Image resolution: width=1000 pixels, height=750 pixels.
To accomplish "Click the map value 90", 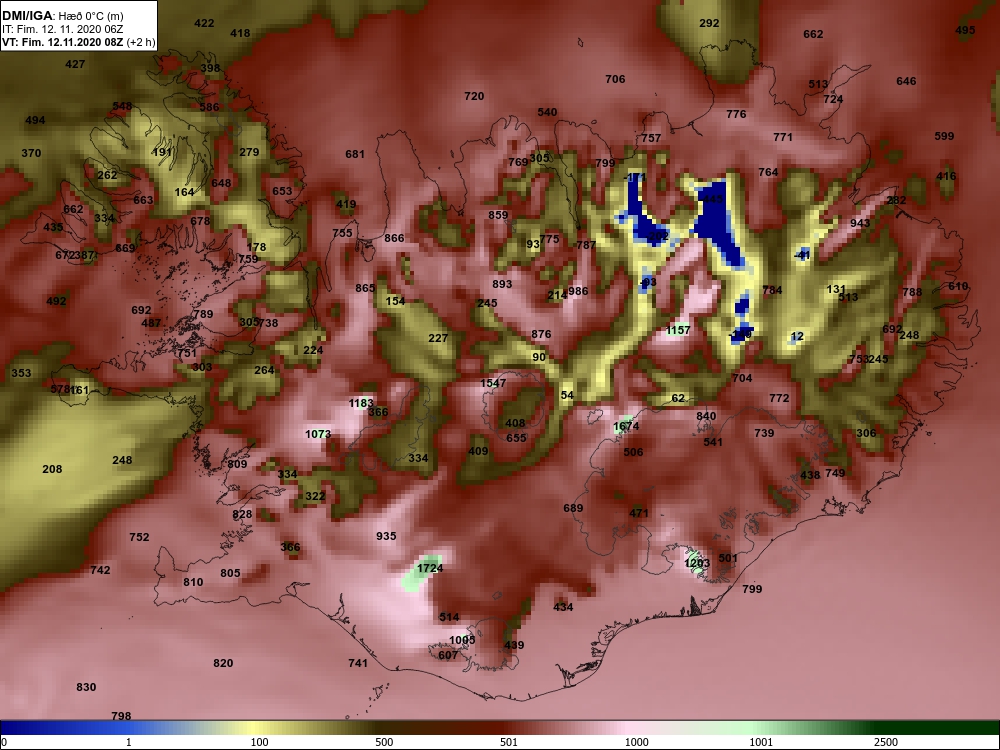I will (x=539, y=357).
